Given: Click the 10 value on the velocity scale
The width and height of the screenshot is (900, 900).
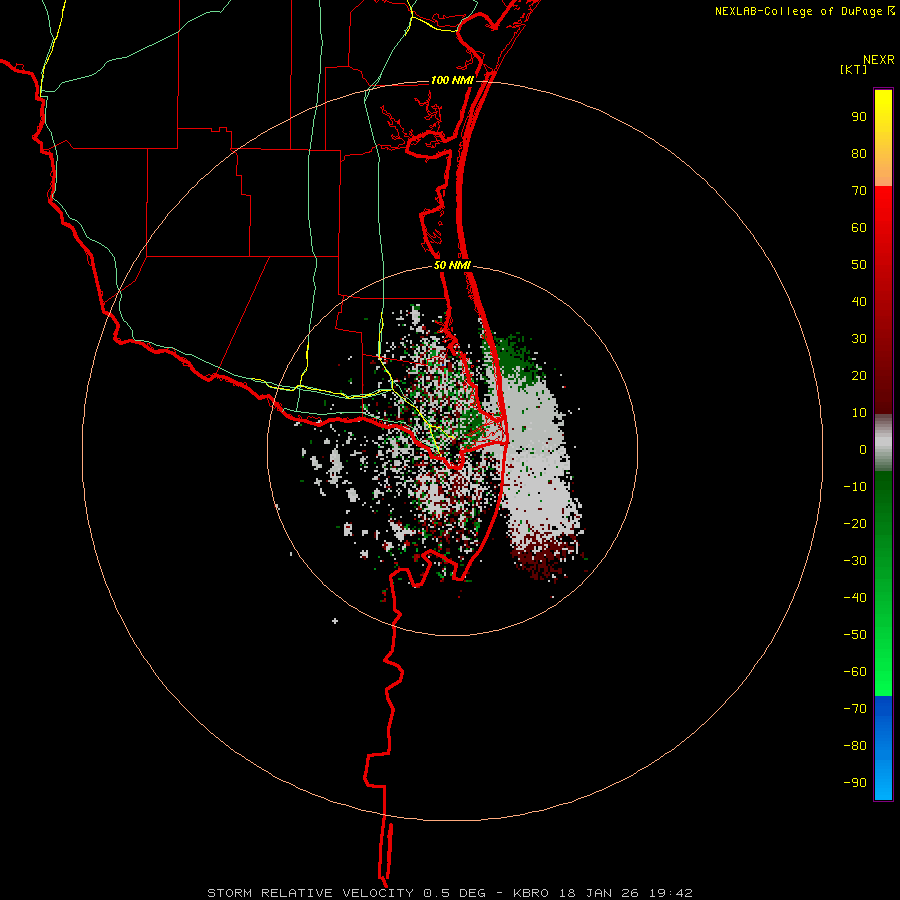Looking at the screenshot, I should pyautogui.click(x=859, y=413).
